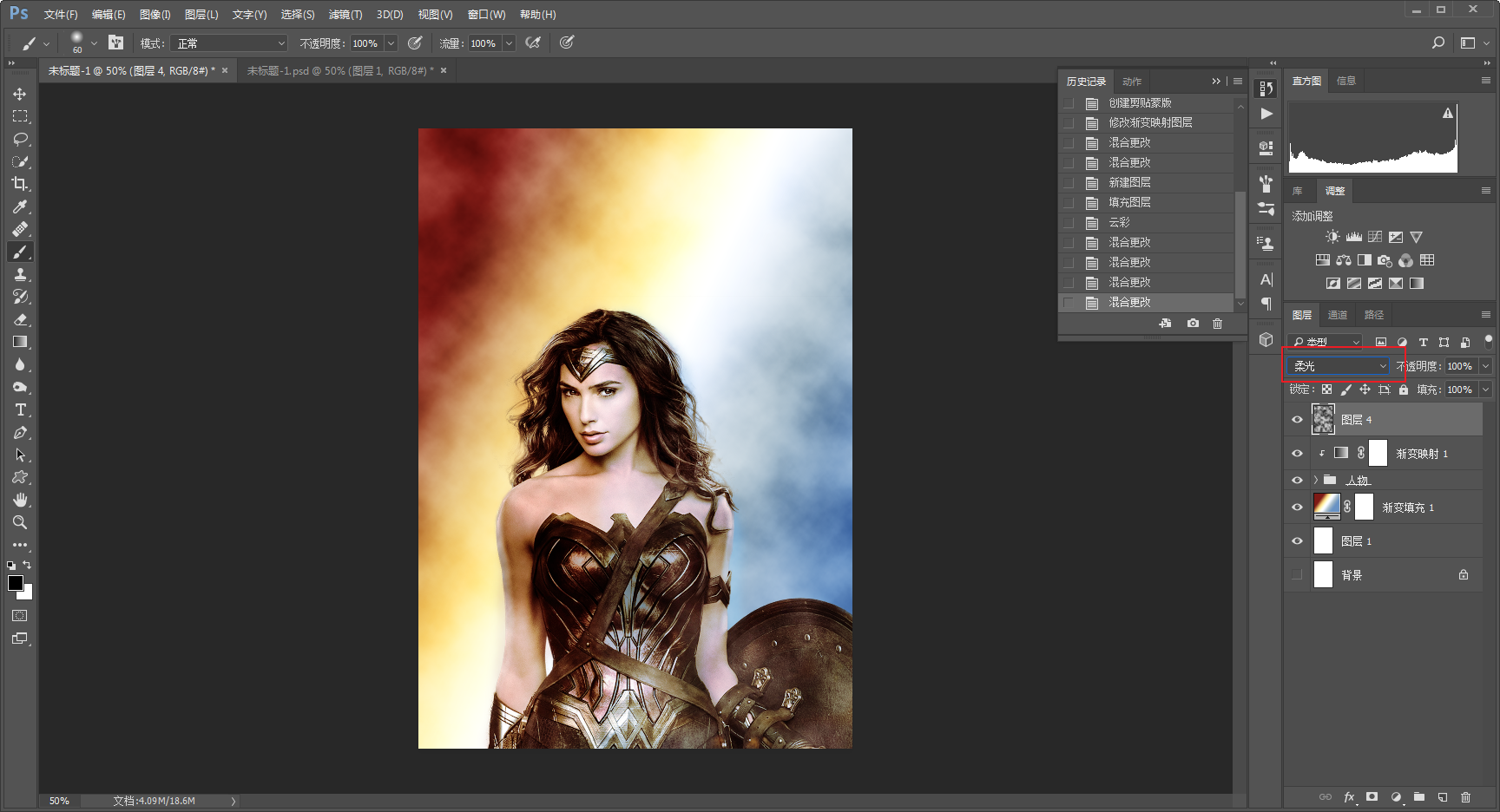Image resolution: width=1500 pixels, height=812 pixels.
Task: Create new snapshot camera icon
Action: tap(1194, 324)
